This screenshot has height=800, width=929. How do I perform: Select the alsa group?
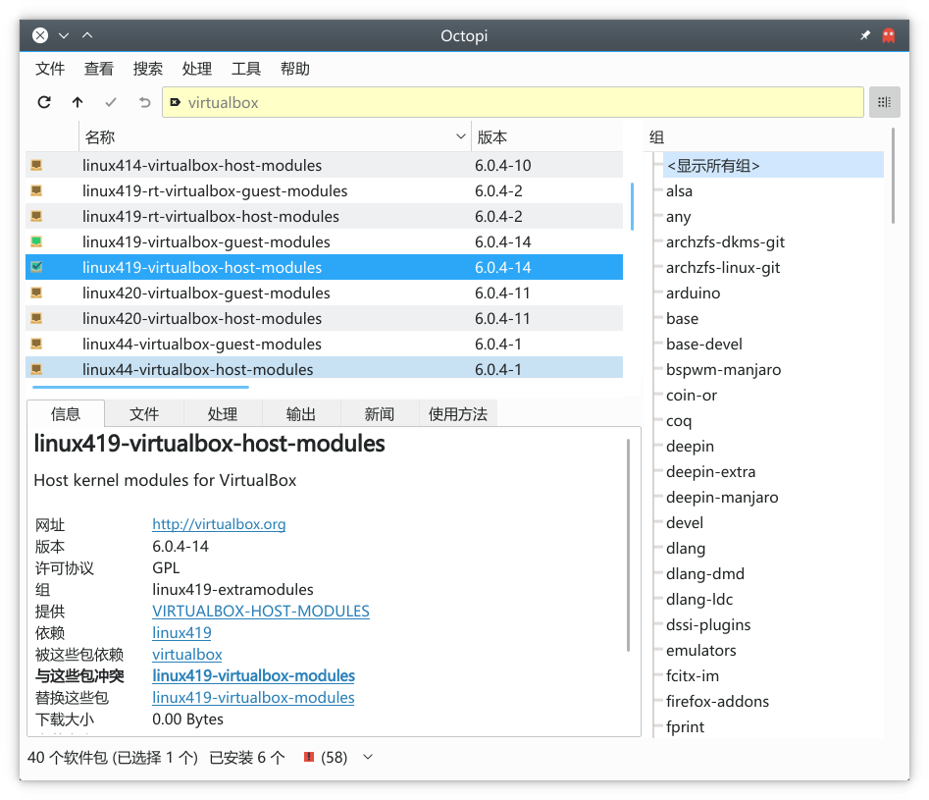pyautogui.click(x=679, y=191)
